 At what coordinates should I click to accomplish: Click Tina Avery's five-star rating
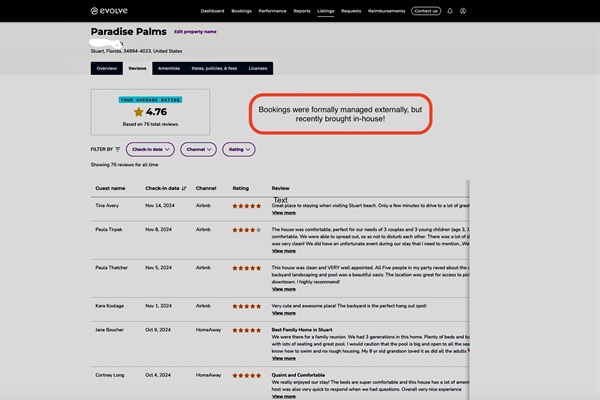click(x=246, y=205)
